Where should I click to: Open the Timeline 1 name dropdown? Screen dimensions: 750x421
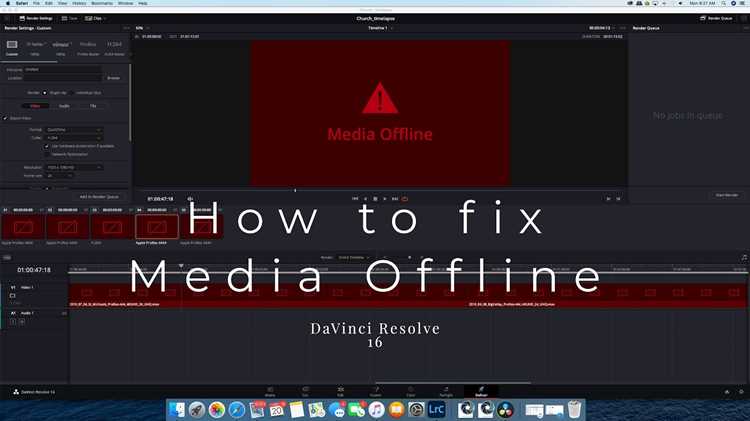(x=380, y=28)
